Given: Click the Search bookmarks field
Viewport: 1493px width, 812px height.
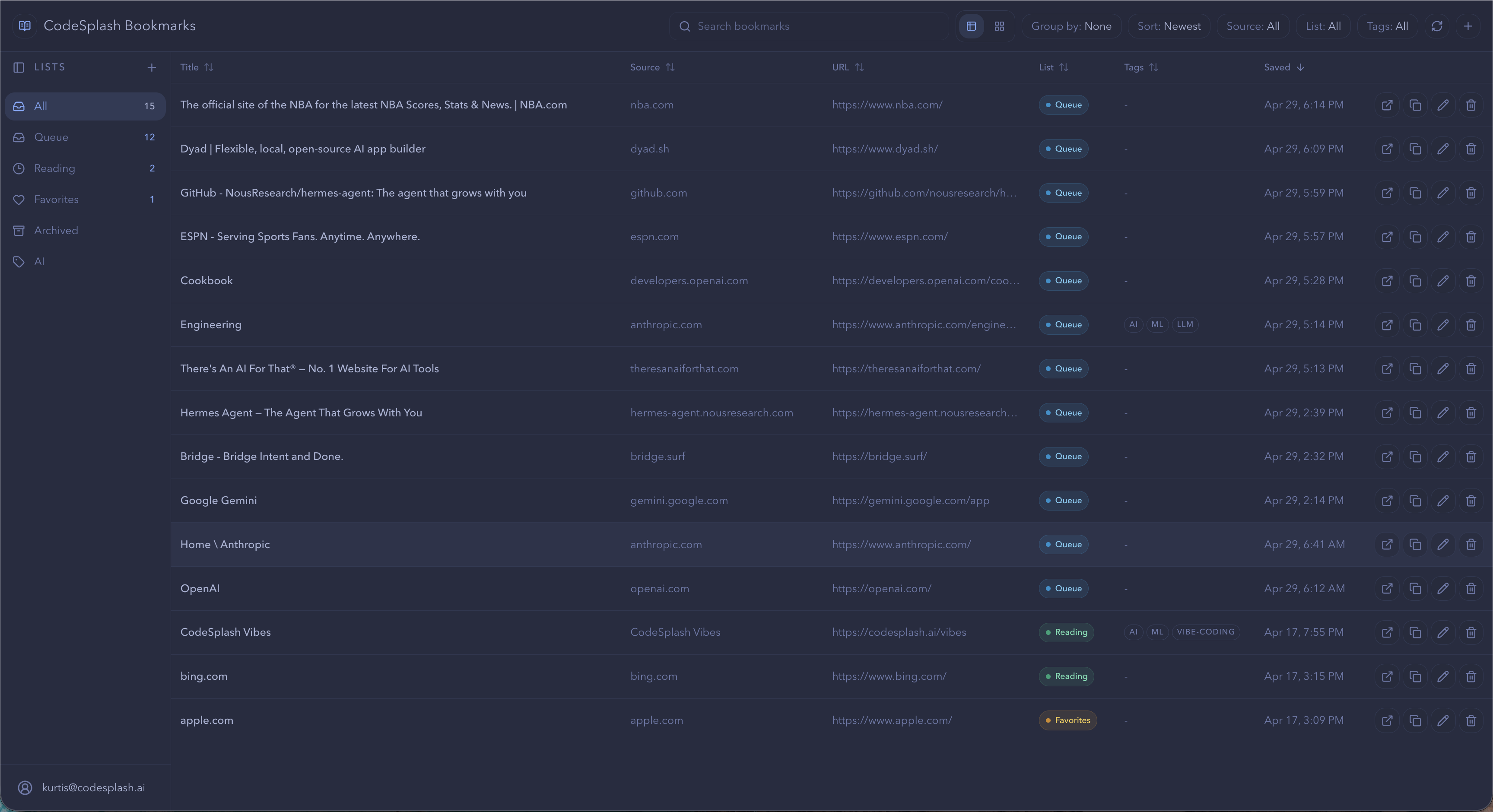Looking at the screenshot, I should tap(809, 26).
